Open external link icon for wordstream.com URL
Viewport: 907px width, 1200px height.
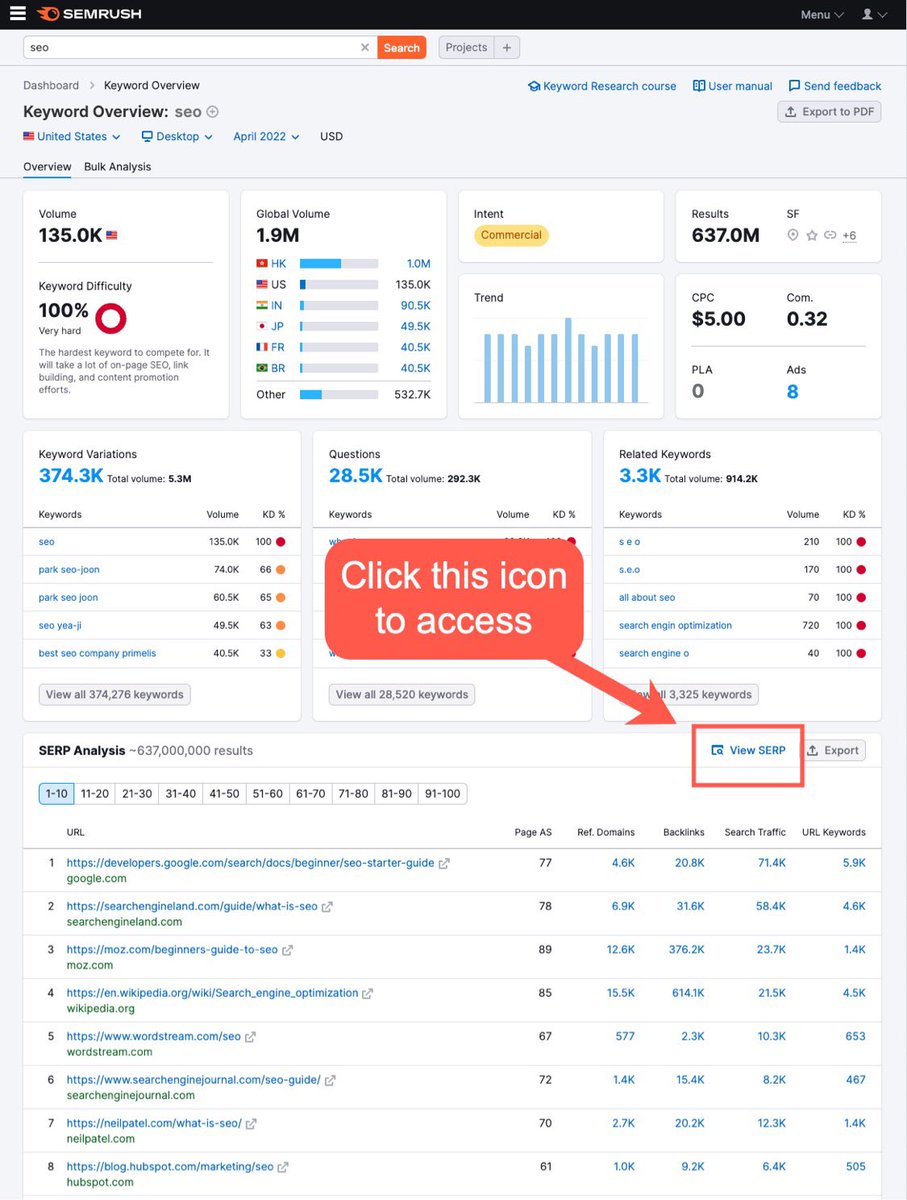pos(250,1037)
